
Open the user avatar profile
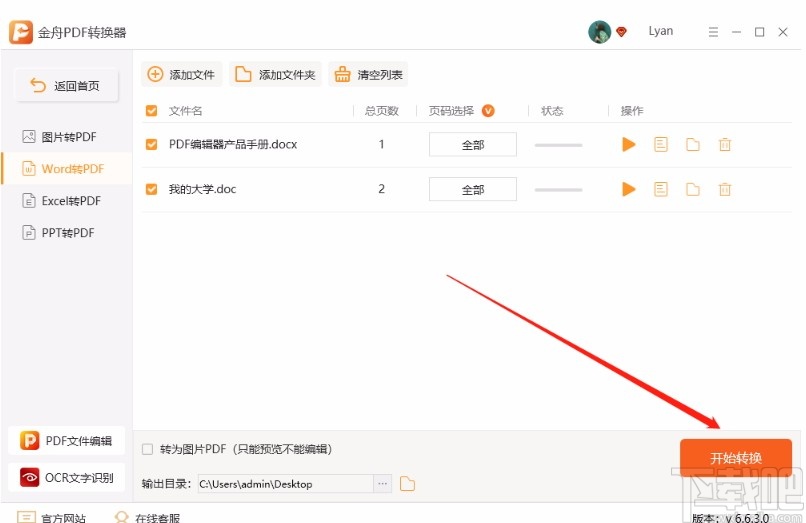click(x=599, y=32)
